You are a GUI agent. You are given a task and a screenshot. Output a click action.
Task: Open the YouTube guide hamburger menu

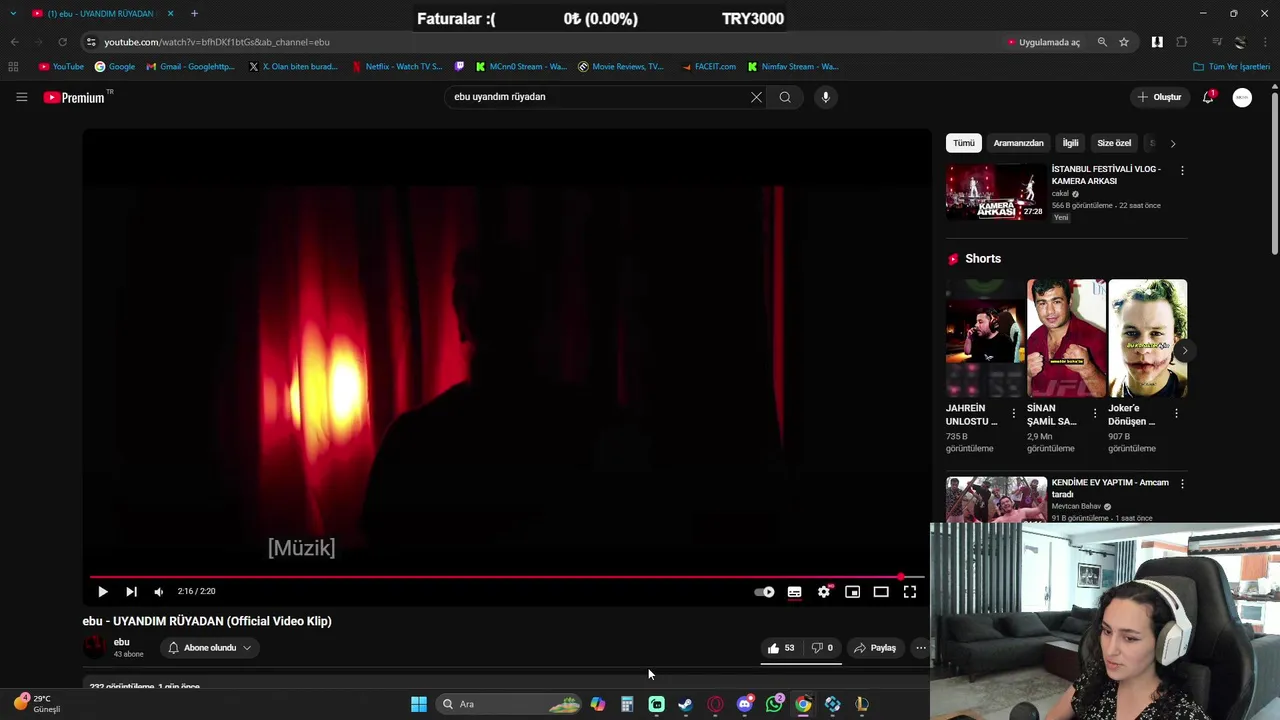pyautogui.click(x=21, y=97)
